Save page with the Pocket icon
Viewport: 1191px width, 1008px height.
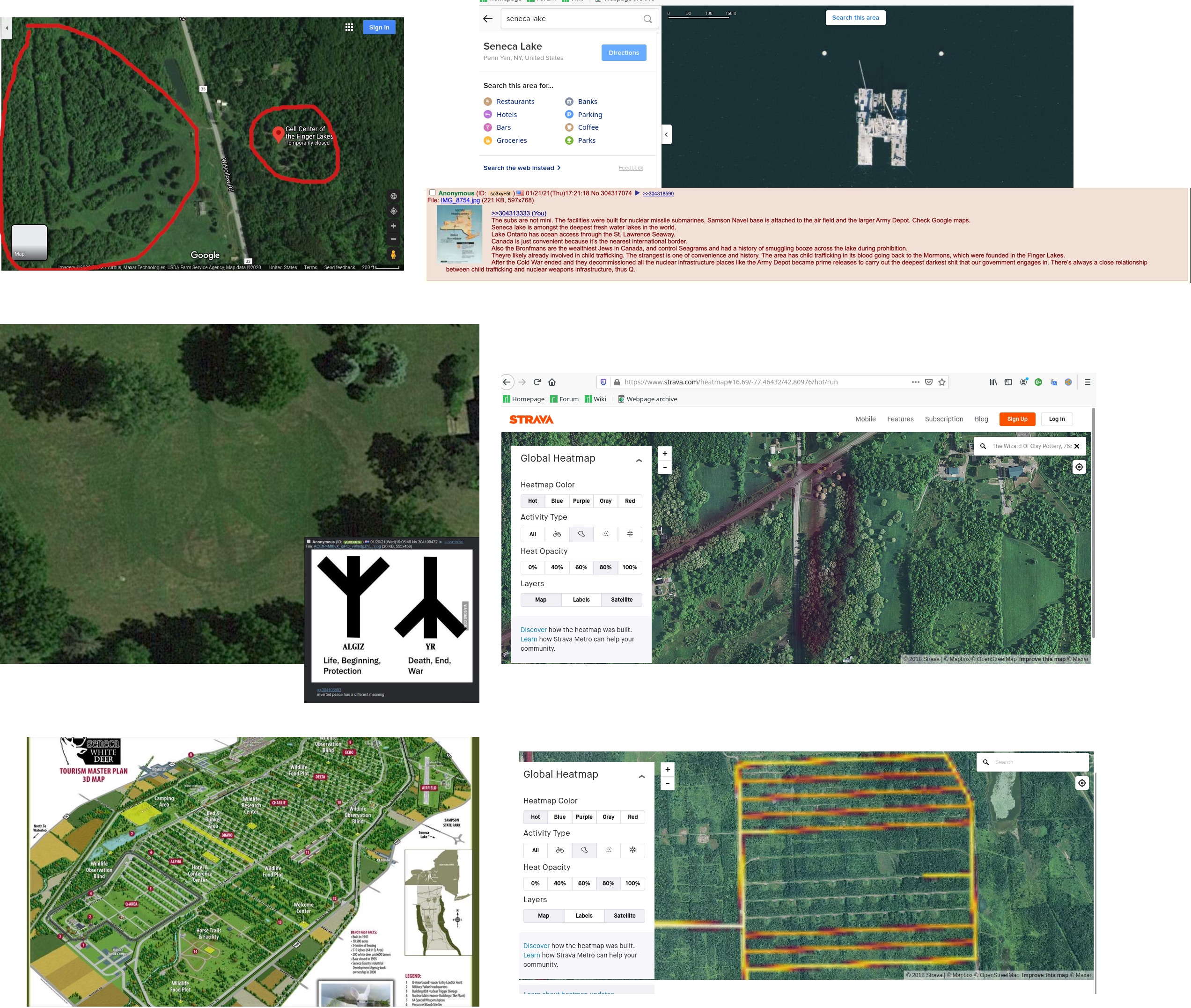[x=929, y=383]
